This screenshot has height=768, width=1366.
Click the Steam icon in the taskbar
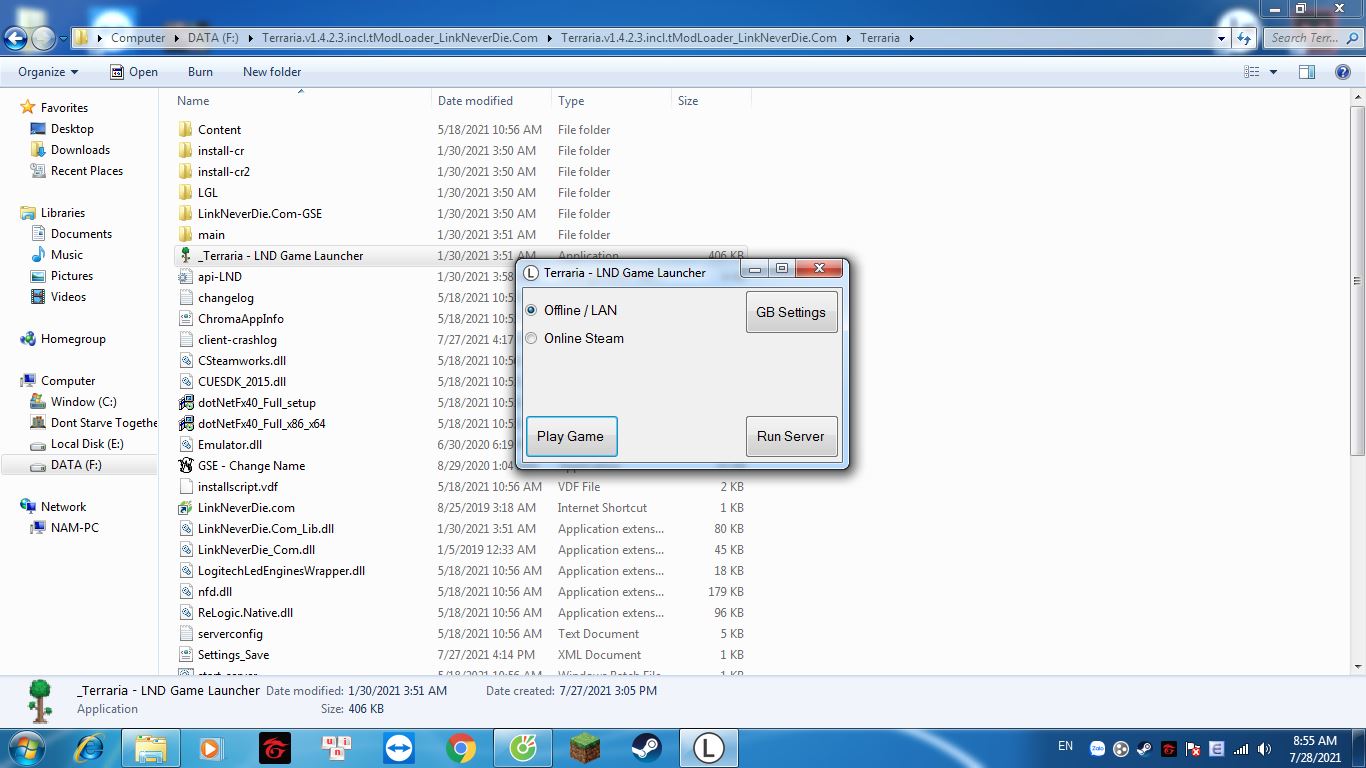point(646,748)
